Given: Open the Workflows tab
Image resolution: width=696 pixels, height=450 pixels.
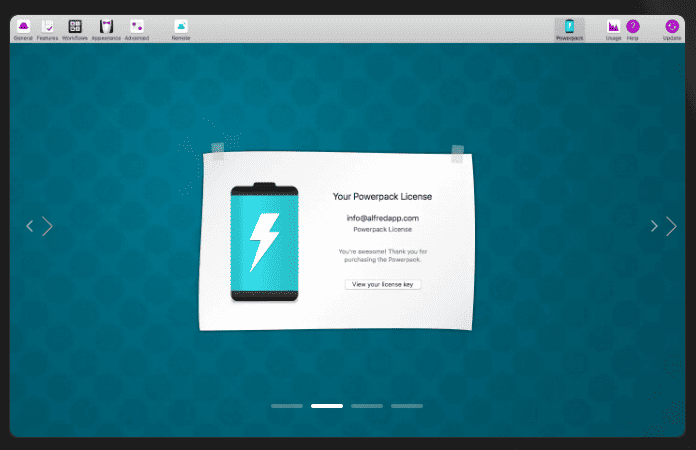Looking at the screenshot, I should point(75,30).
